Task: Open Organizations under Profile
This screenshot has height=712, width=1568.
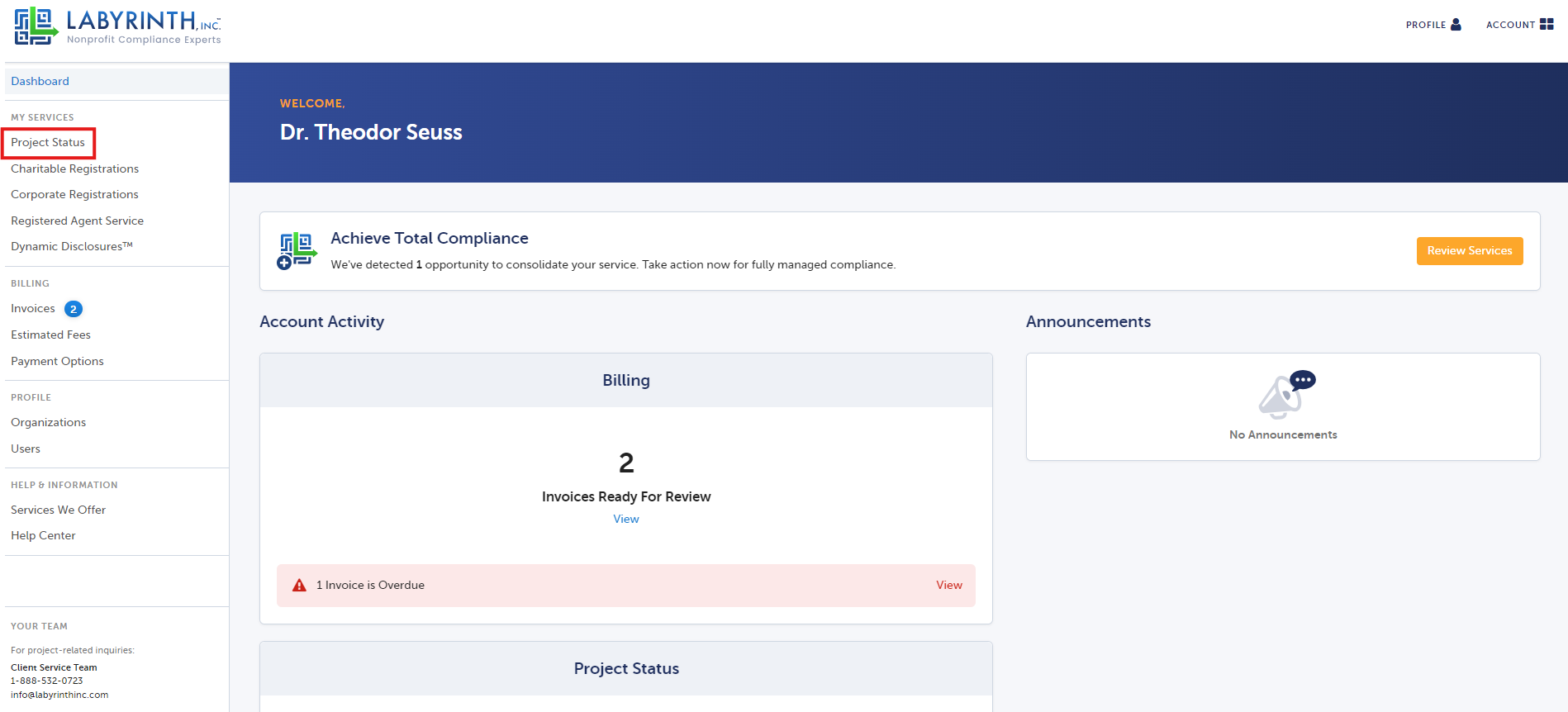Action: (48, 422)
